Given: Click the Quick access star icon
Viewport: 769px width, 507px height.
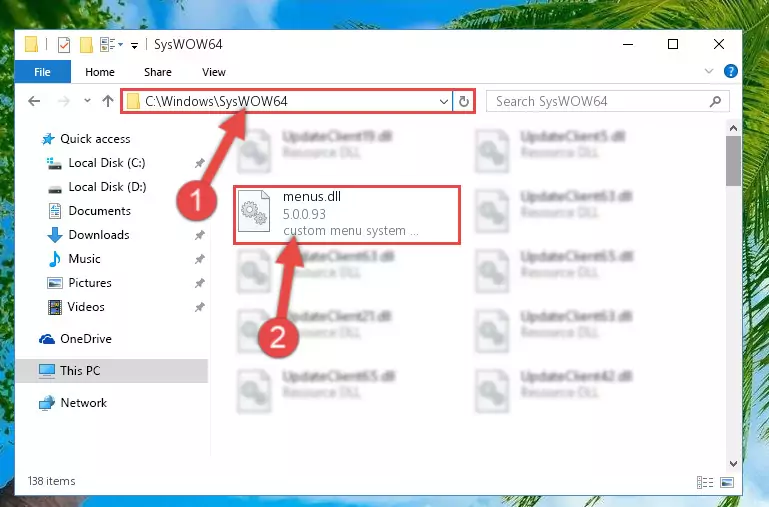Looking at the screenshot, I should coord(48,139).
